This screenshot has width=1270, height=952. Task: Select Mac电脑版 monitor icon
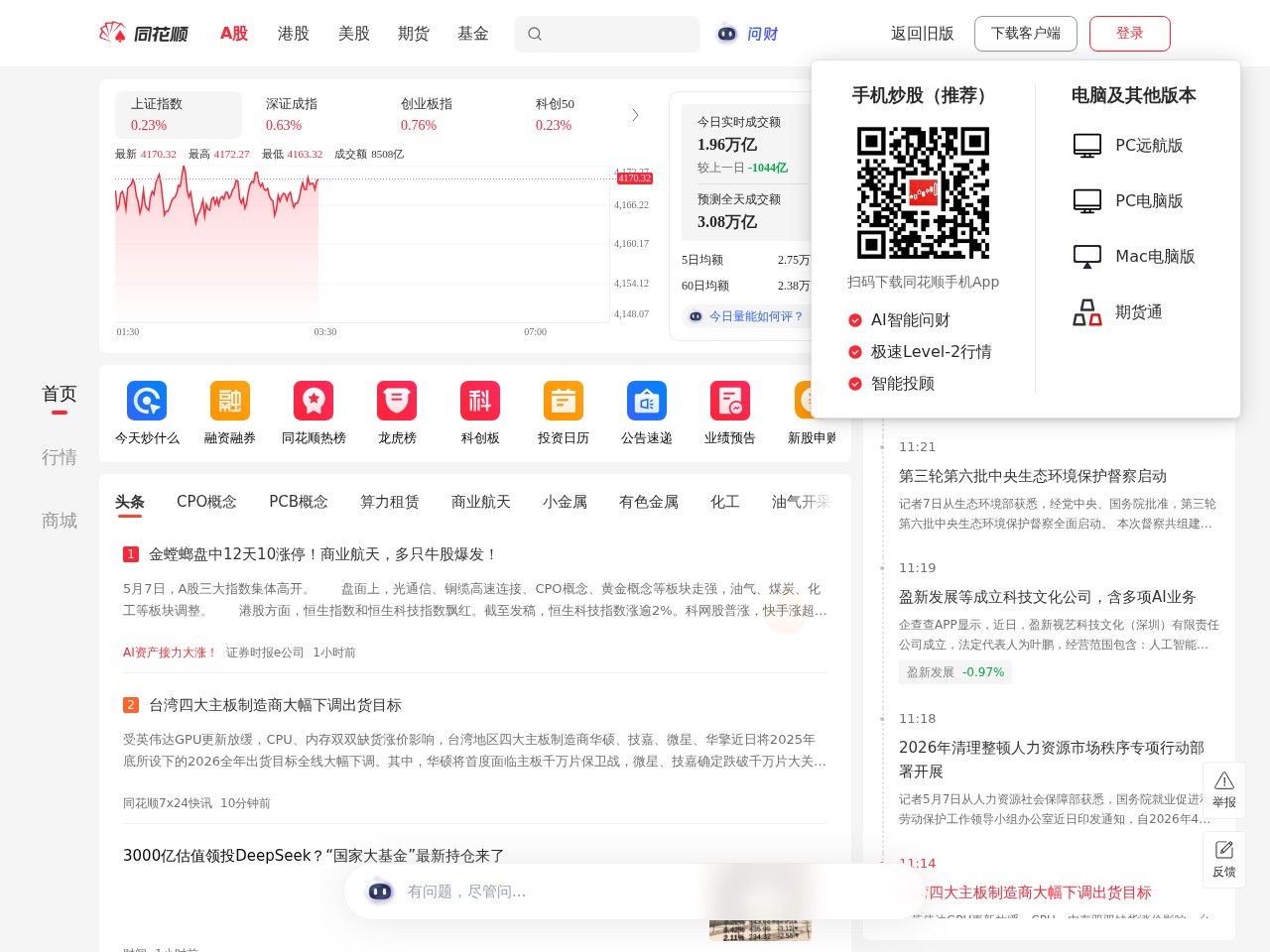pos(1087,257)
